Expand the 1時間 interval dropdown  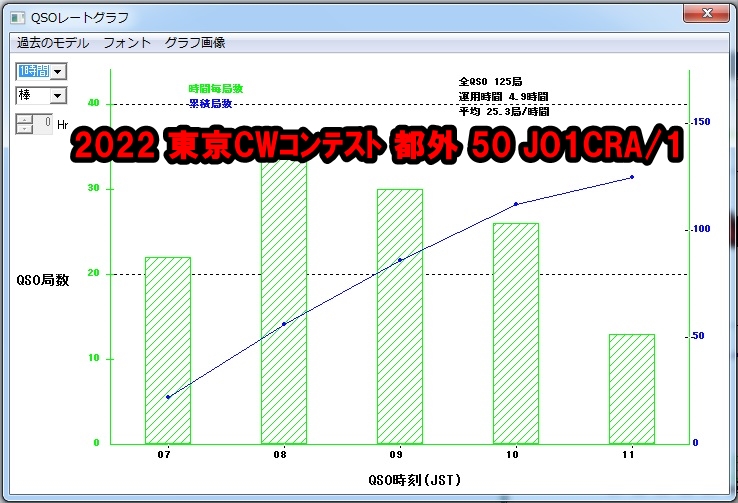58,71
